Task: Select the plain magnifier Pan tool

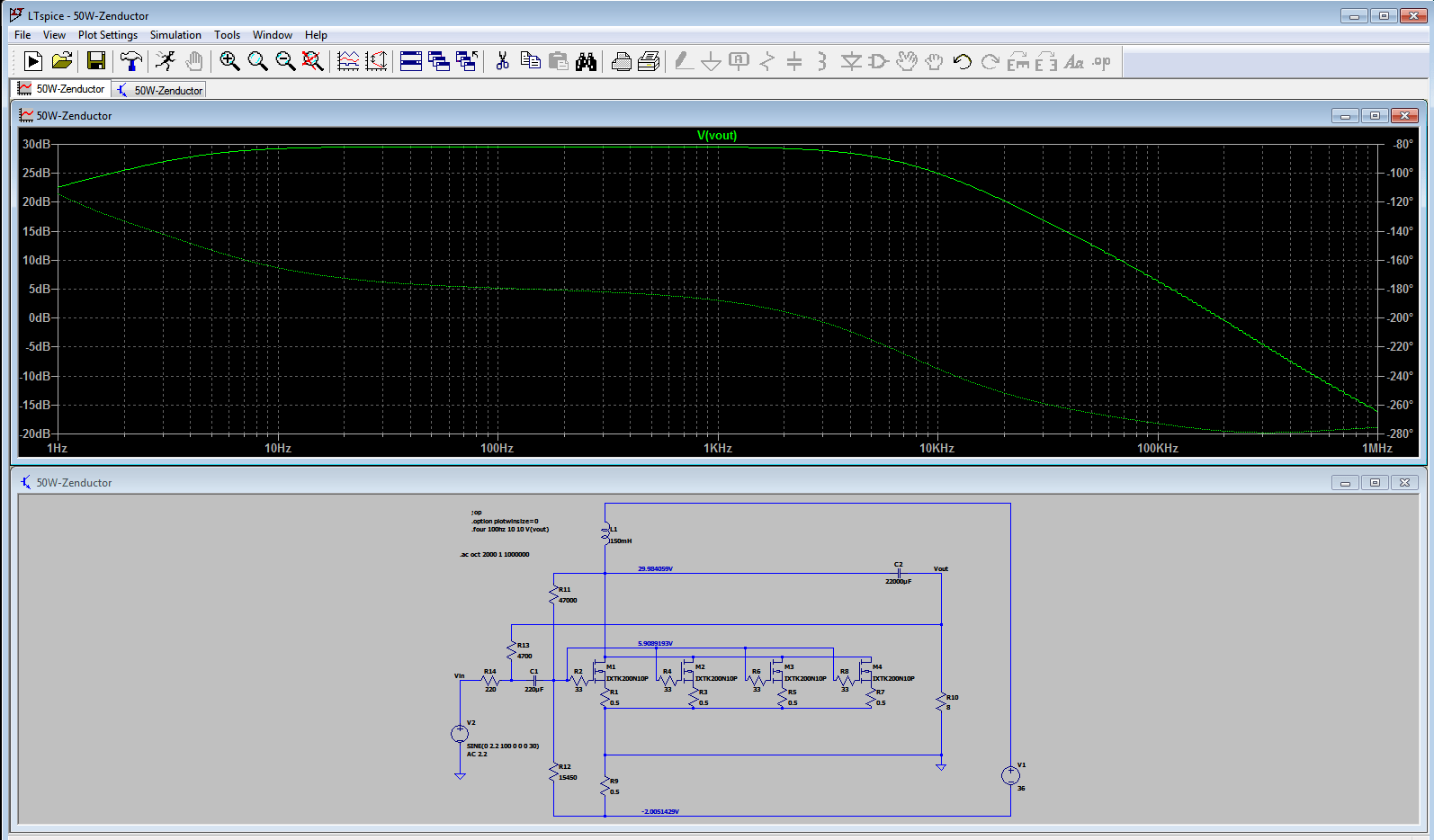Action: (x=257, y=61)
